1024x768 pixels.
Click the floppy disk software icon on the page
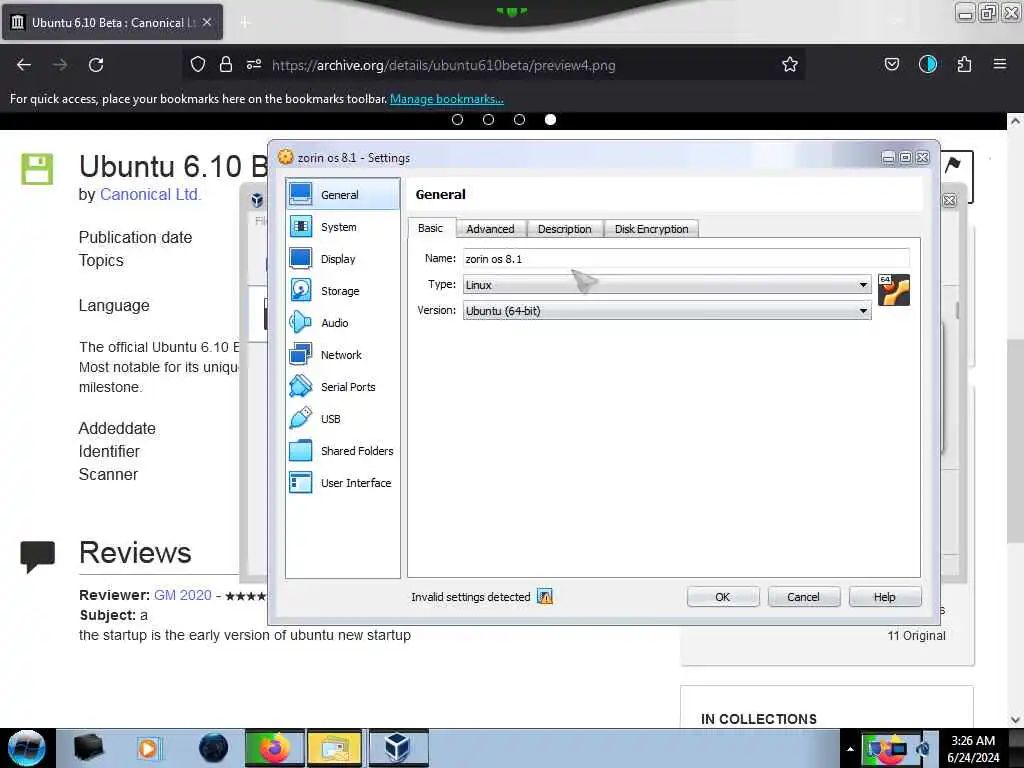37,169
